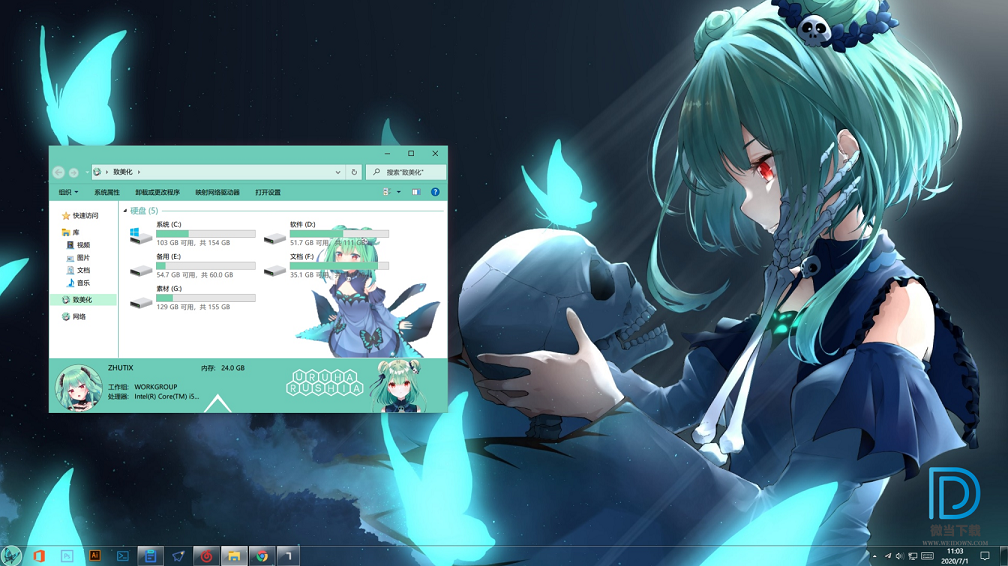Open PowerShell terminal from taskbar
This screenshot has width=1008, height=566.
[122, 556]
